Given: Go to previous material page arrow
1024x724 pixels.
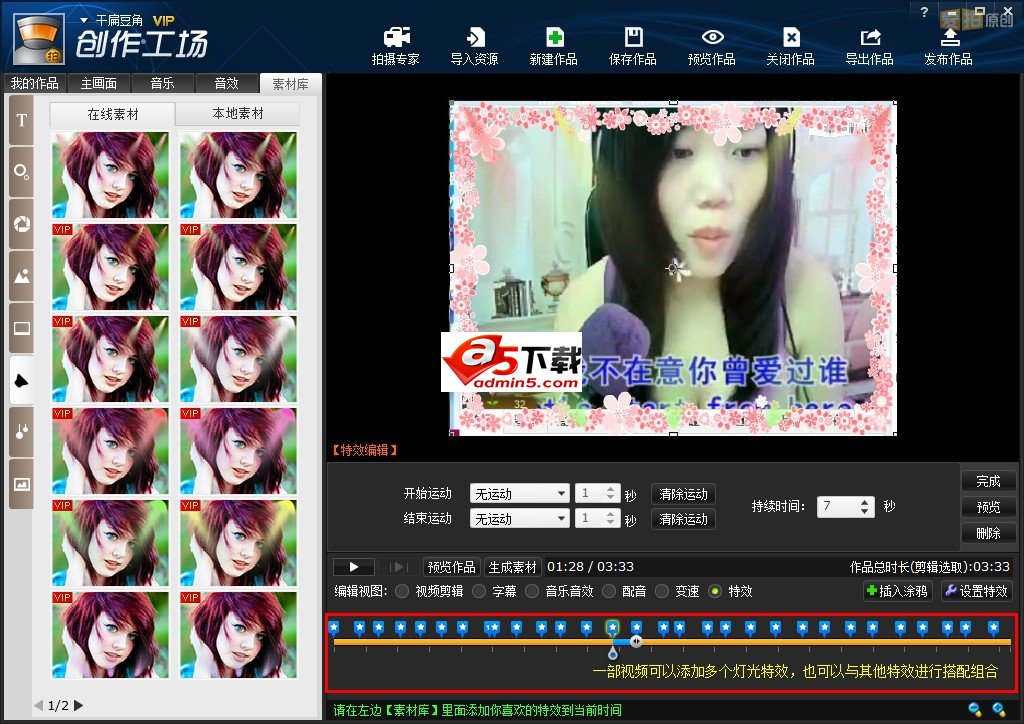Looking at the screenshot, I should click(39, 705).
